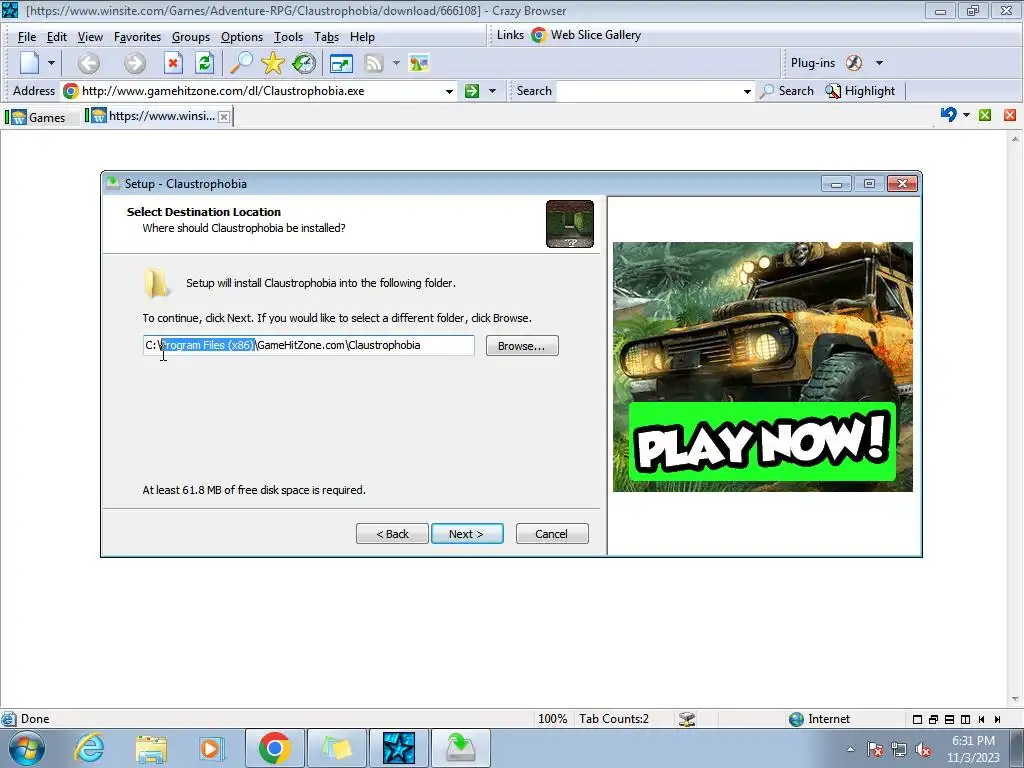This screenshot has width=1024, height=768.
Task: Click the Plug-ins compass icon
Action: (x=854, y=63)
